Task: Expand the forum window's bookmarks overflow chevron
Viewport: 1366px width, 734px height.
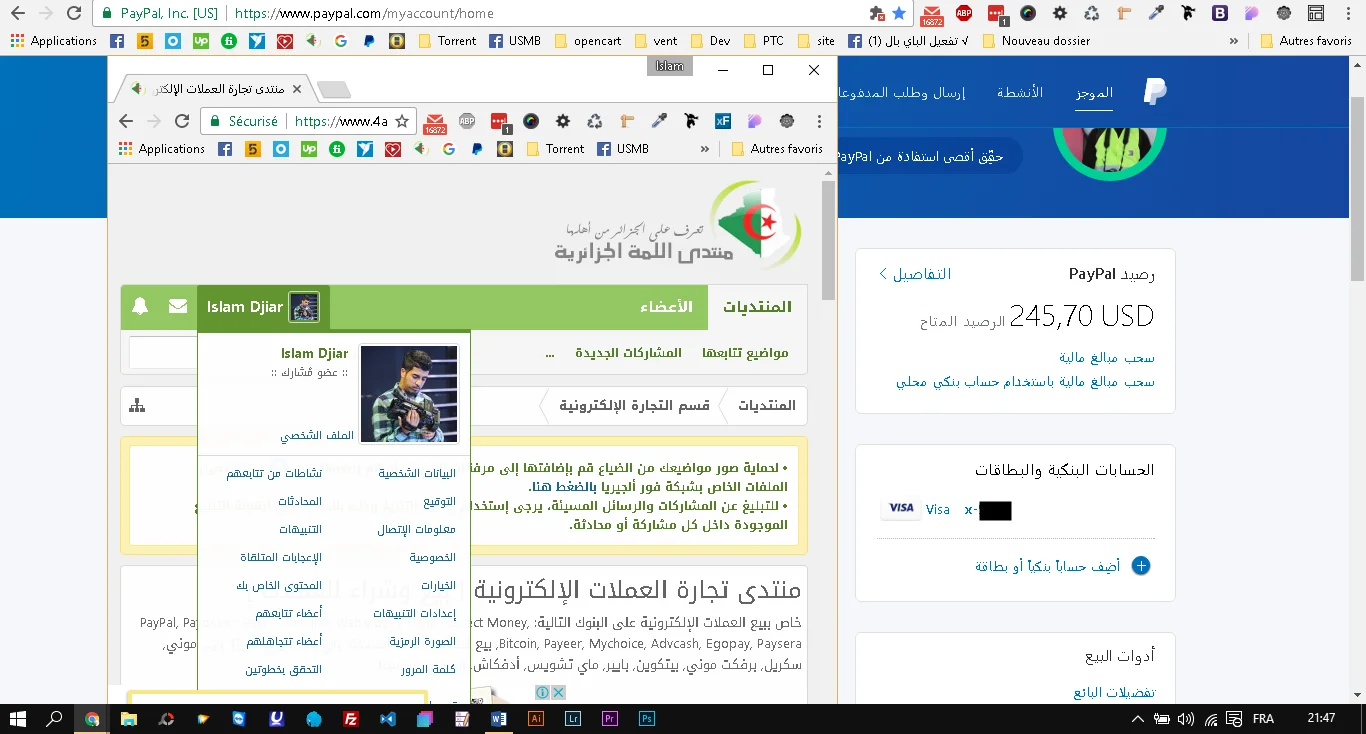Action: 705,149
